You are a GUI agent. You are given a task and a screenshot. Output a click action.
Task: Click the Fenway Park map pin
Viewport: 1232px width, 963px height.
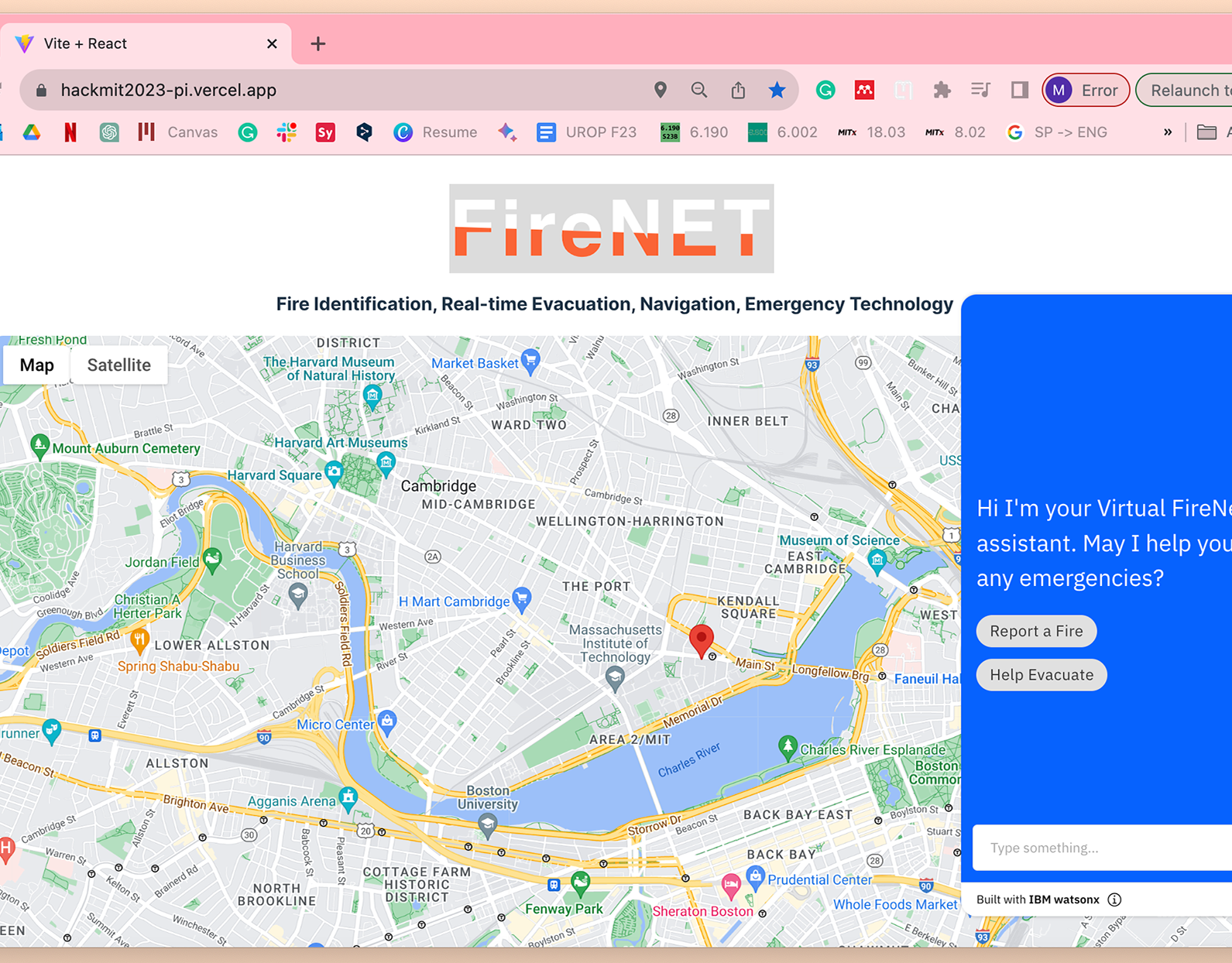[x=580, y=882]
